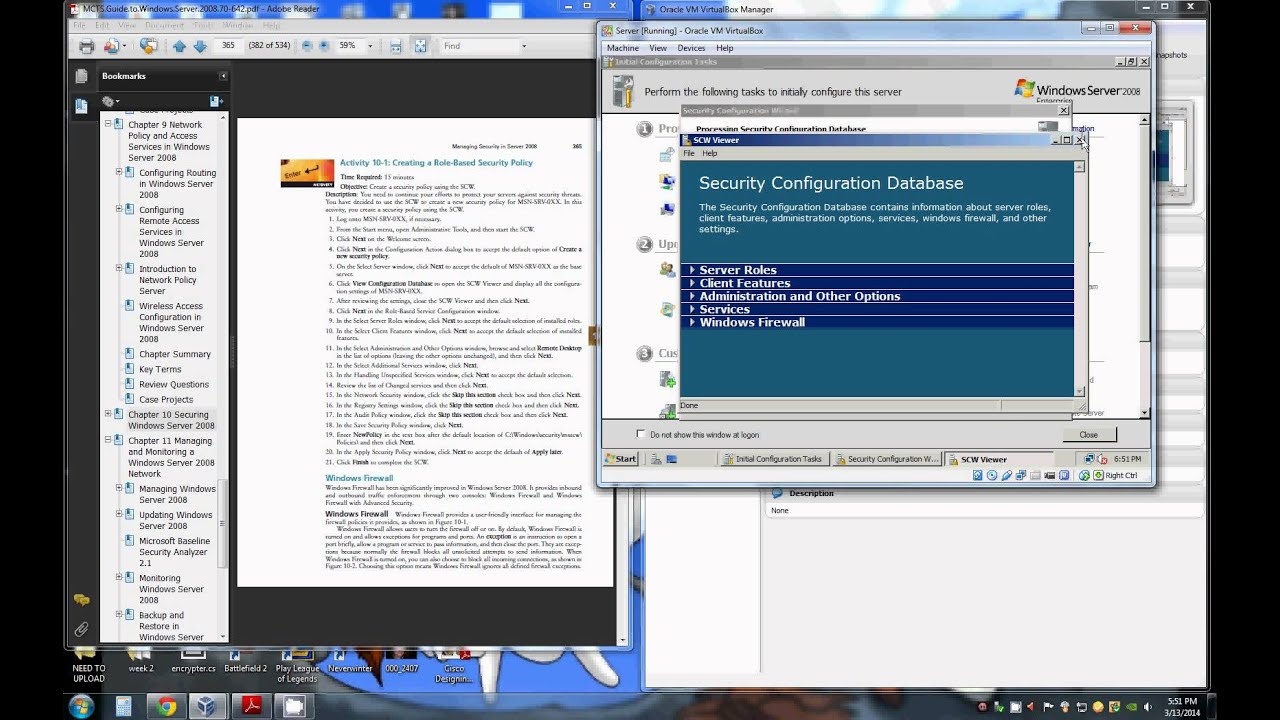This screenshot has height=720, width=1280.
Task: Open File menu in SCW Viewer
Action: [x=689, y=153]
